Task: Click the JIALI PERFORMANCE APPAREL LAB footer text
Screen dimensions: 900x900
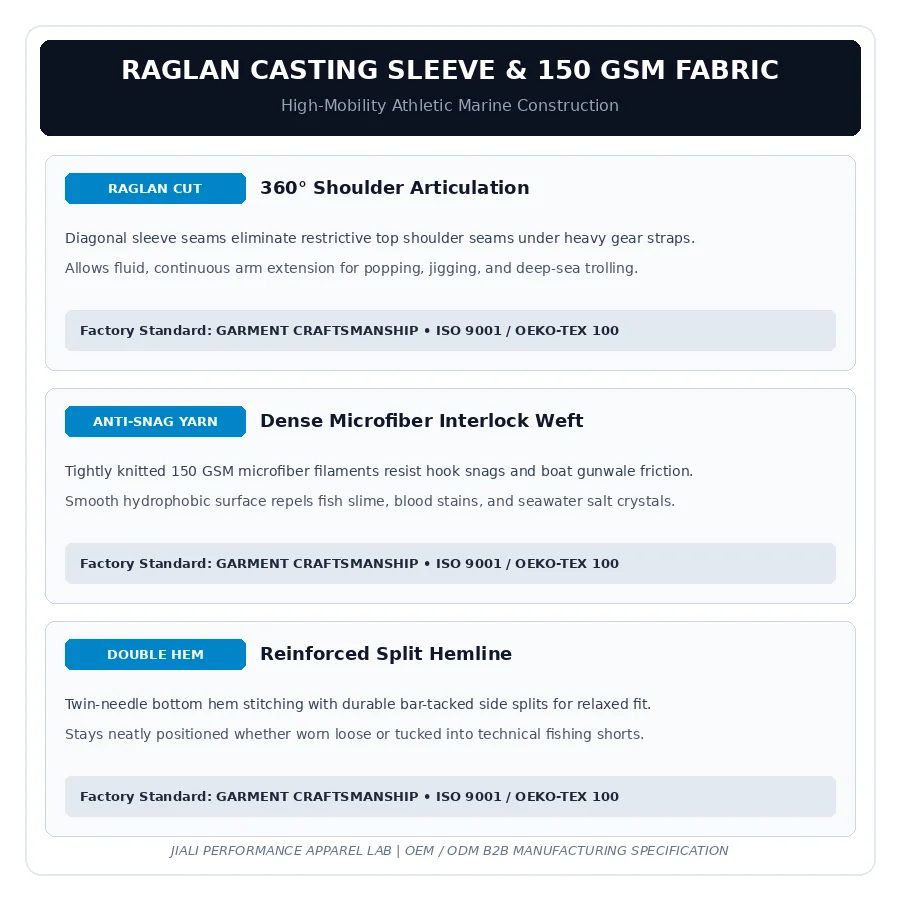Action: (281, 851)
